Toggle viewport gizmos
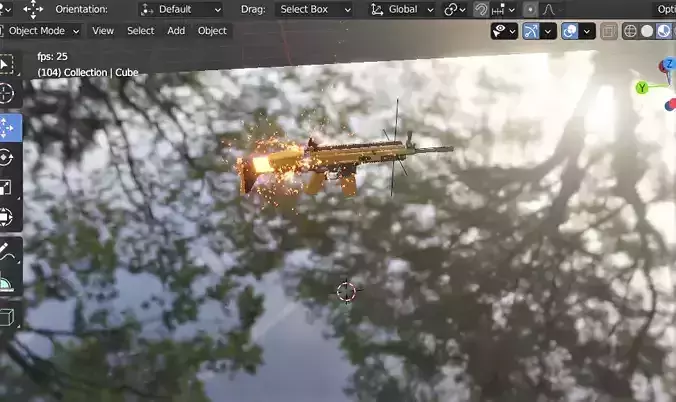Image resolution: width=676 pixels, height=402 pixels. coord(531,31)
